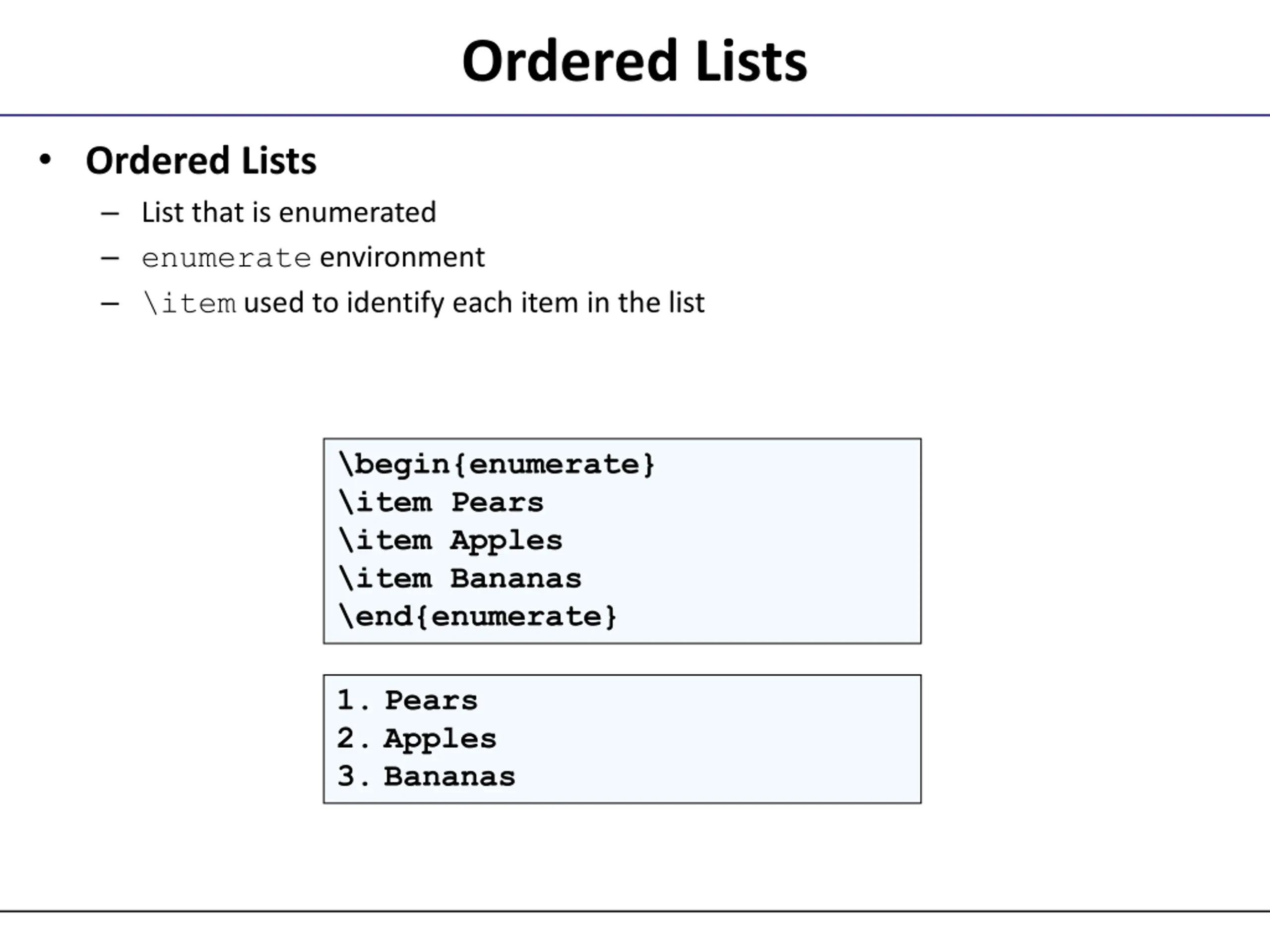Select the monospace word "enumerate" in the bullet
The image size is (1270, 952).
click(226, 258)
